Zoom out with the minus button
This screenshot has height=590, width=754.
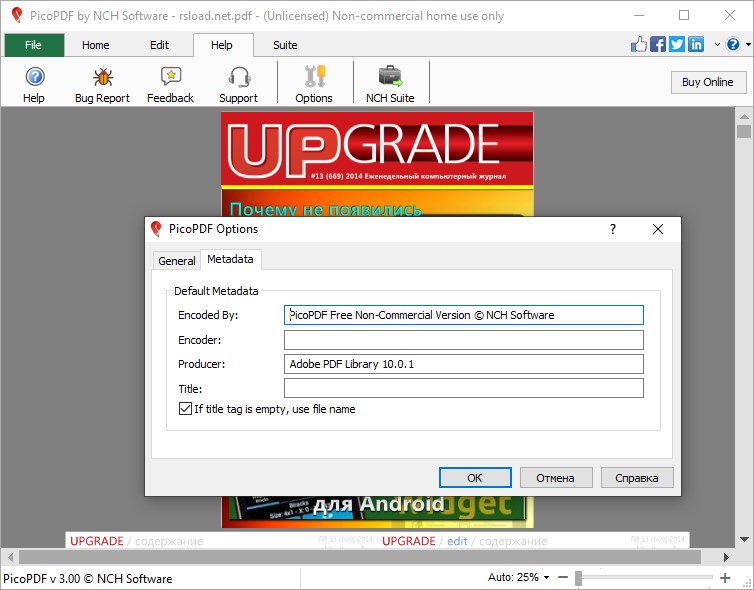pos(563,577)
